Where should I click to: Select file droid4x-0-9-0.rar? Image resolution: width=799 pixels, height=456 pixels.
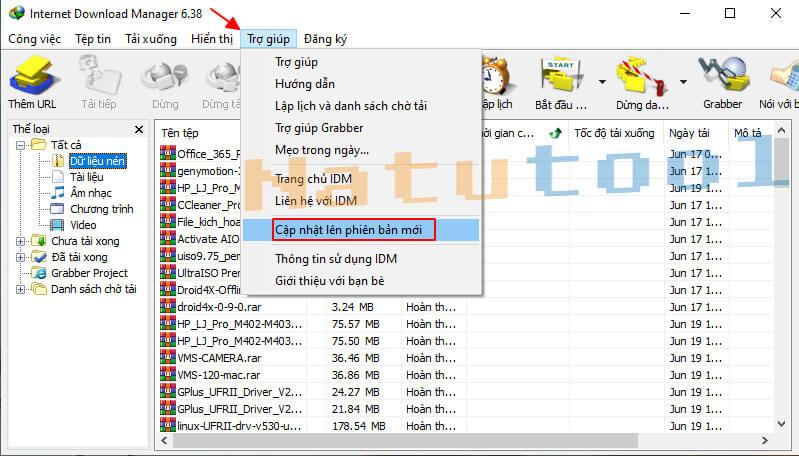point(219,307)
